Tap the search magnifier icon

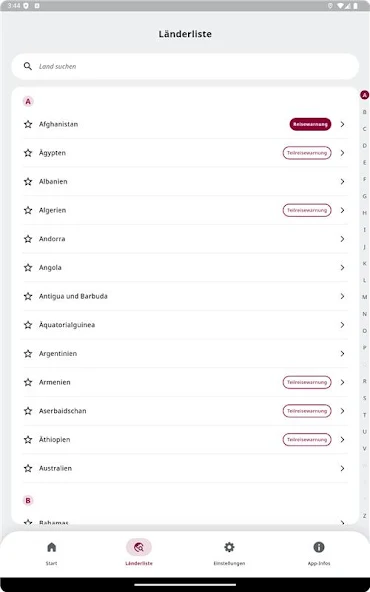[28, 66]
